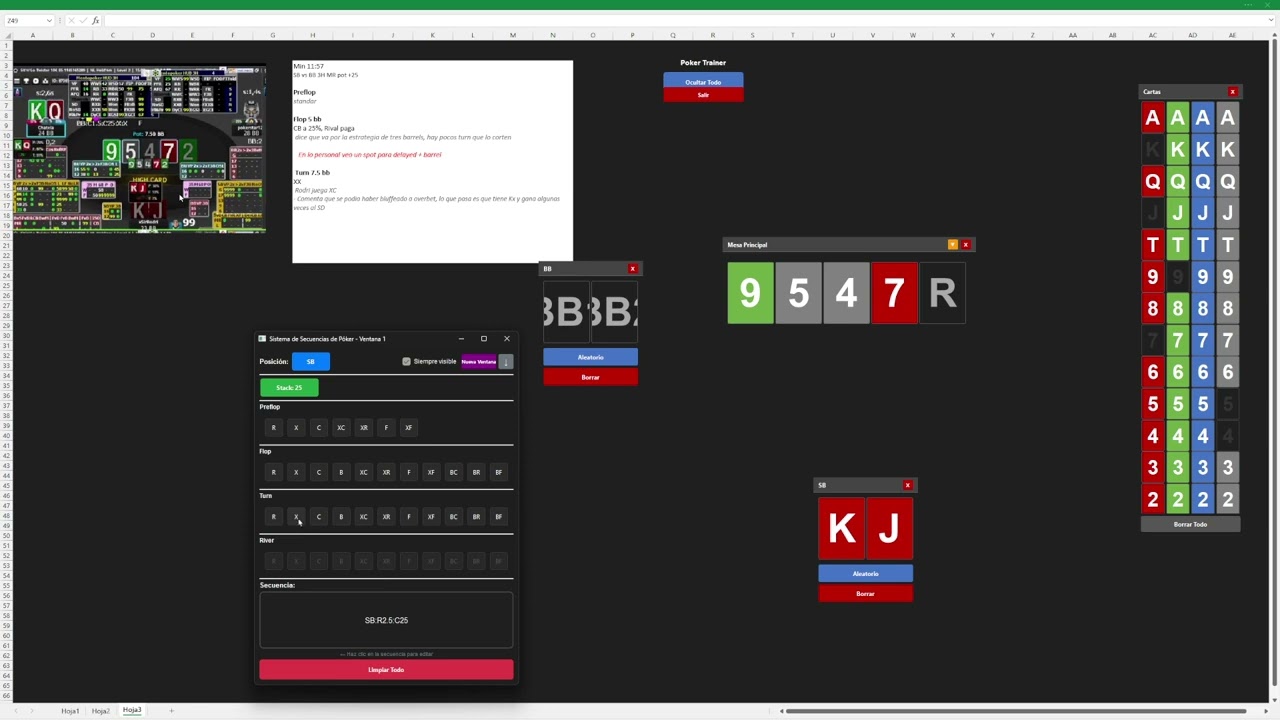Select the red Ace card in Cartas
The height and width of the screenshot is (720, 1280).
click(1152, 118)
